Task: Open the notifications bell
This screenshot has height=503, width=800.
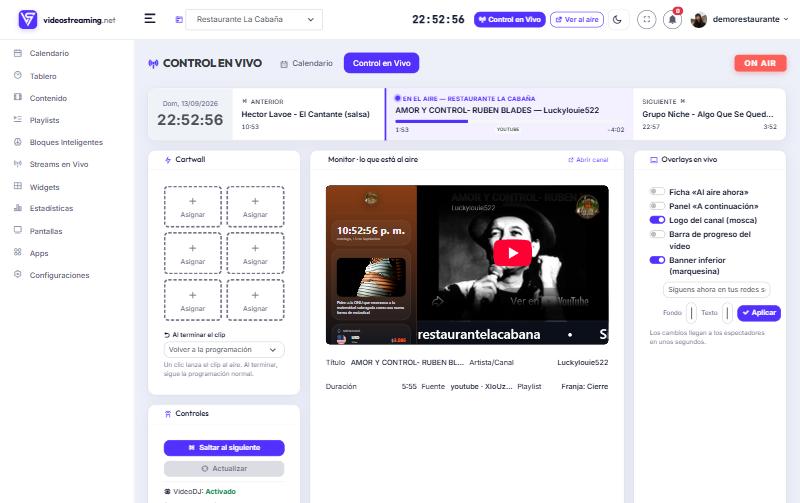Action: pyautogui.click(x=672, y=19)
